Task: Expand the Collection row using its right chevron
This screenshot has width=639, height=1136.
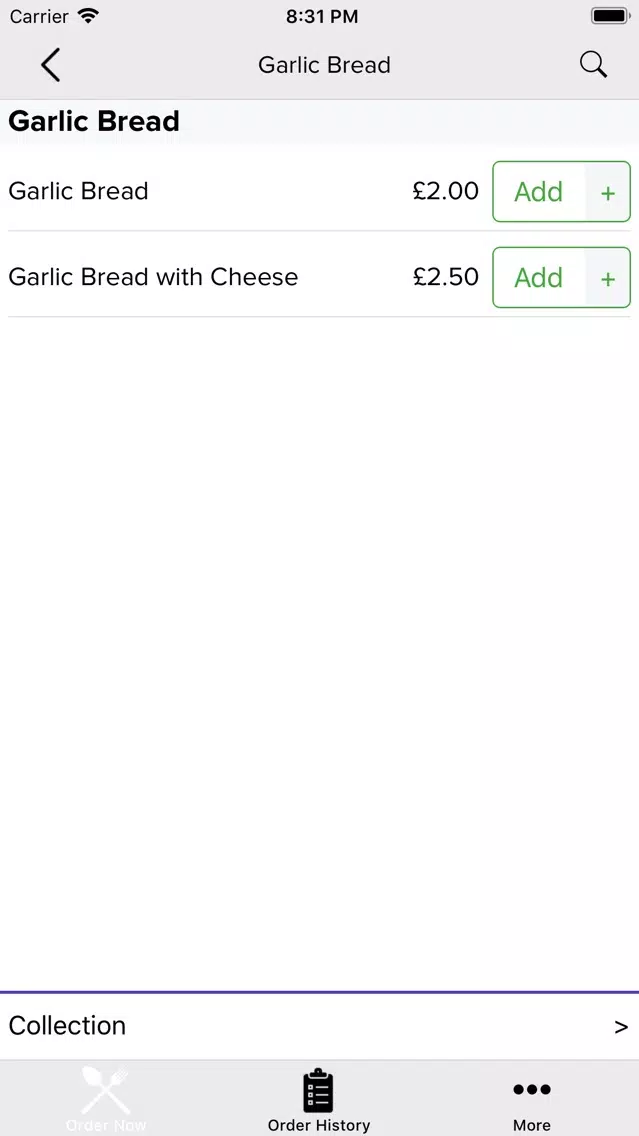Action: pyautogui.click(x=621, y=1026)
